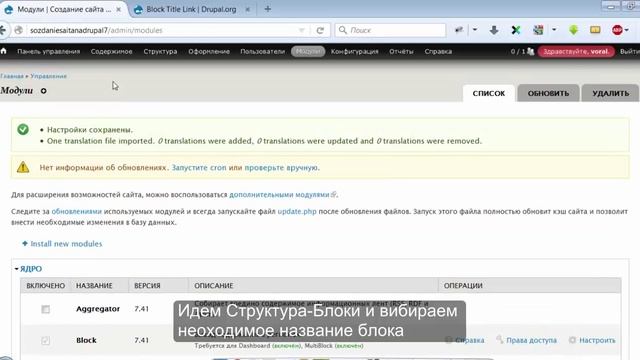This screenshot has width=640, height=360.
Task: Click the multicolor extension icon in toolbar
Action: pyautogui.click(x=538, y=30)
